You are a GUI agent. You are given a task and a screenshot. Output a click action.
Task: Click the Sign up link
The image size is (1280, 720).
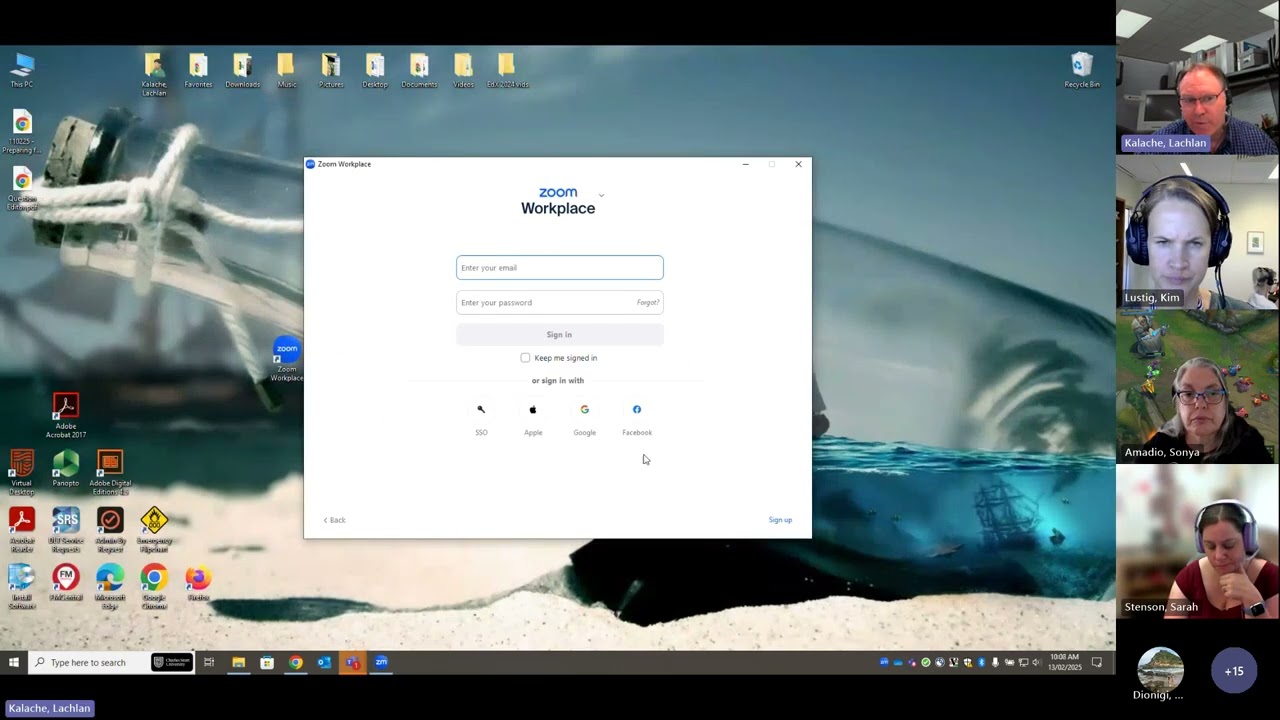point(780,520)
